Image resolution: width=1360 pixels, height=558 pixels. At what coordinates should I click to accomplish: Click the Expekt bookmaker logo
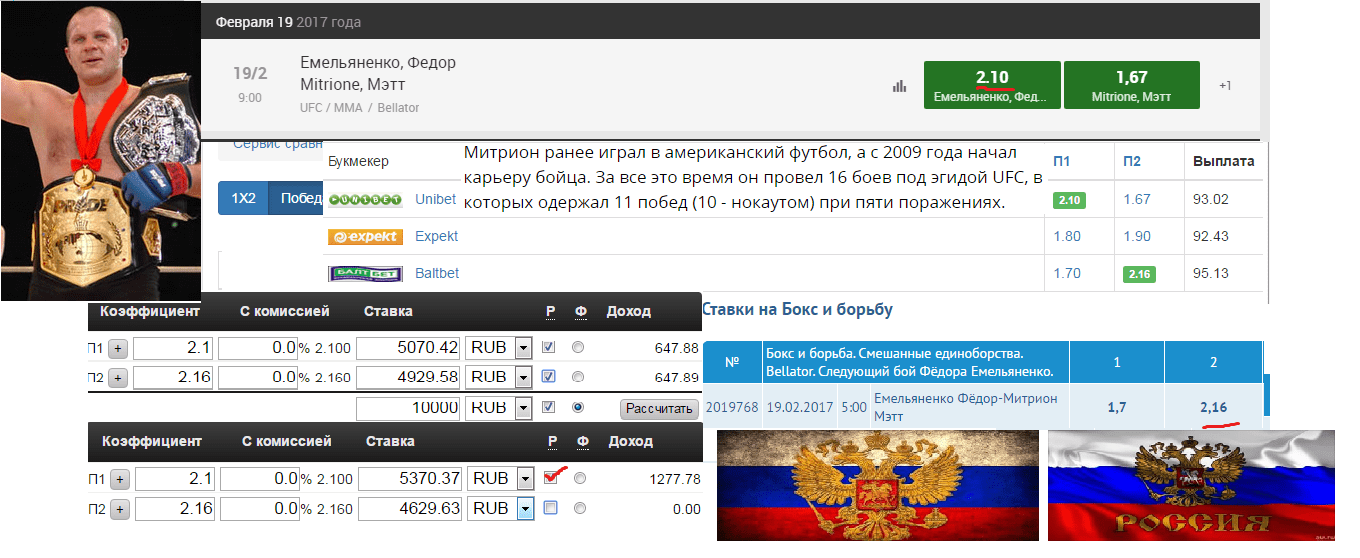coord(365,237)
